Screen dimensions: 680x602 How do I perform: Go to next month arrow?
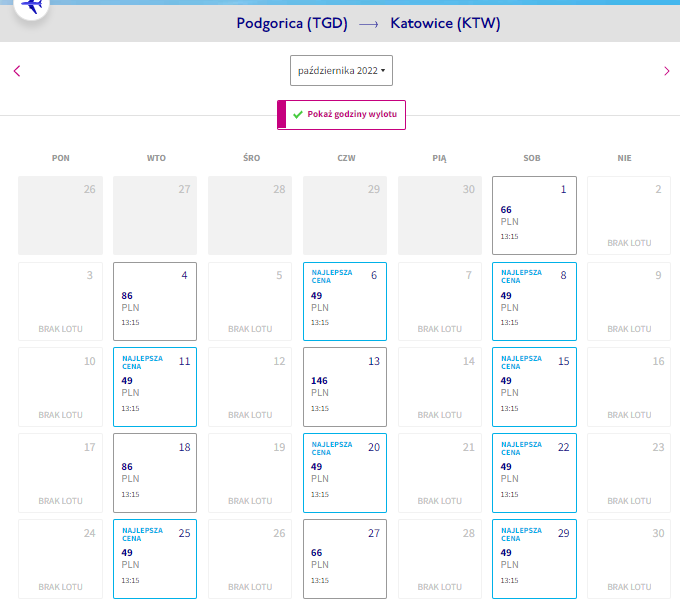coord(667,71)
